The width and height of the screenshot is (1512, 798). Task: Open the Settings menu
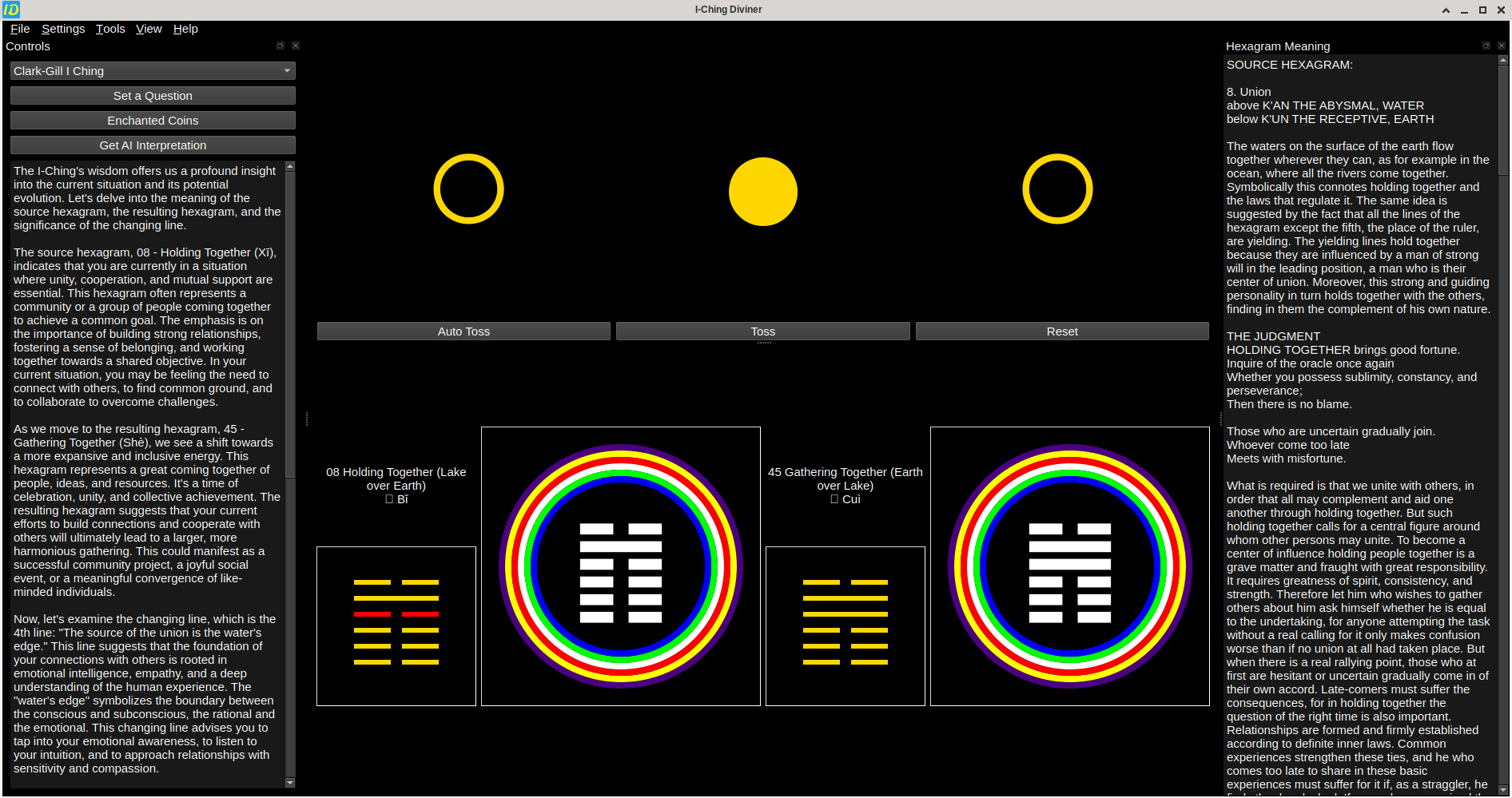(x=63, y=29)
